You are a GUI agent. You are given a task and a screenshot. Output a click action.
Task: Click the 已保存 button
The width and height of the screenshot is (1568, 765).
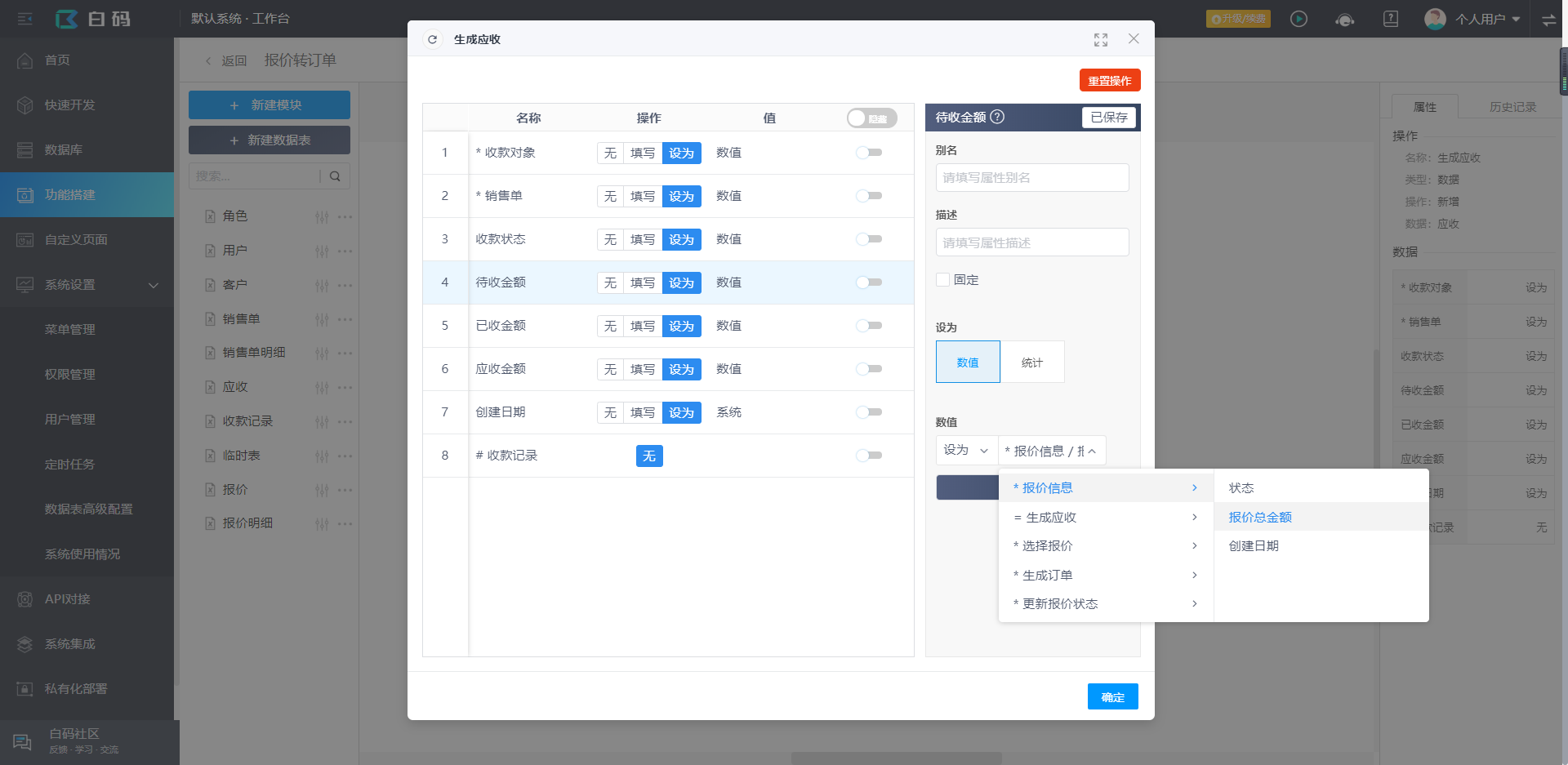[1109, 118]
